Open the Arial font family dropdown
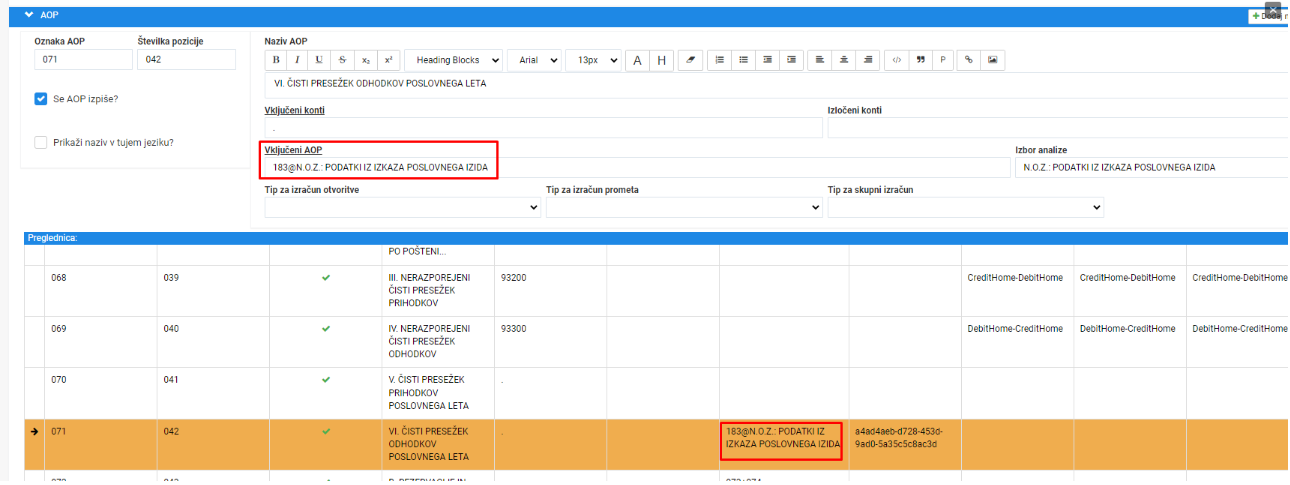The width and height of the screenshot is (1290, 485). 535,60
